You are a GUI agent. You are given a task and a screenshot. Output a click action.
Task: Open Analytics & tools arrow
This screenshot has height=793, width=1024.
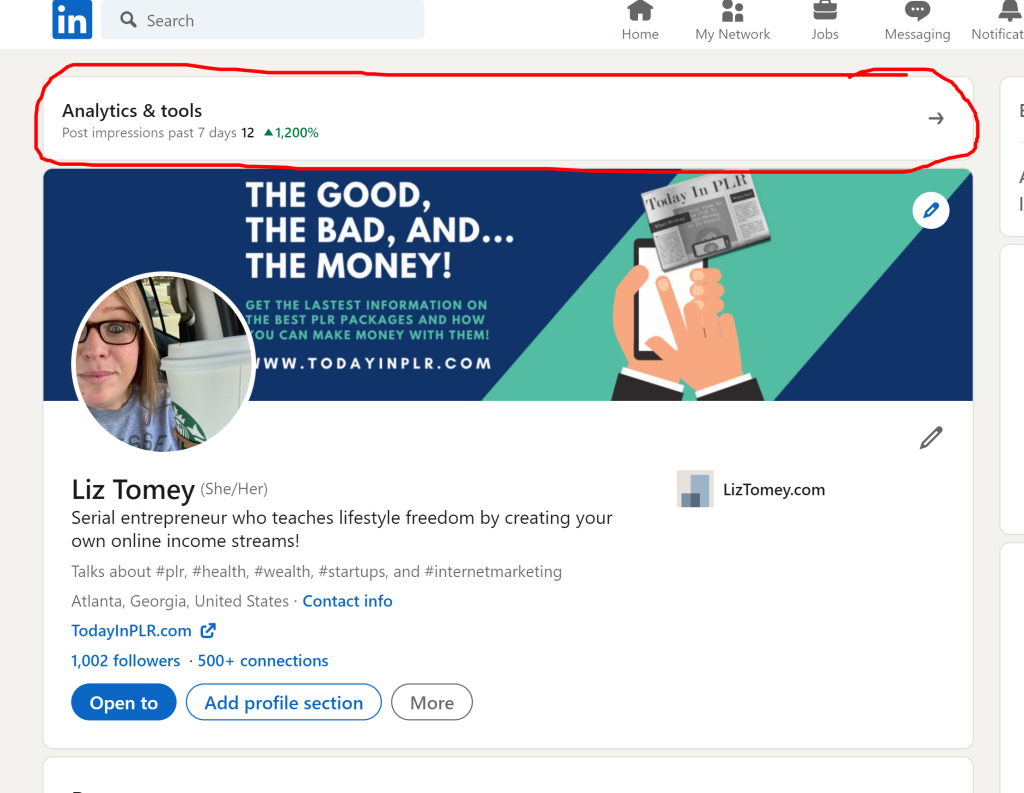(936, 118)
